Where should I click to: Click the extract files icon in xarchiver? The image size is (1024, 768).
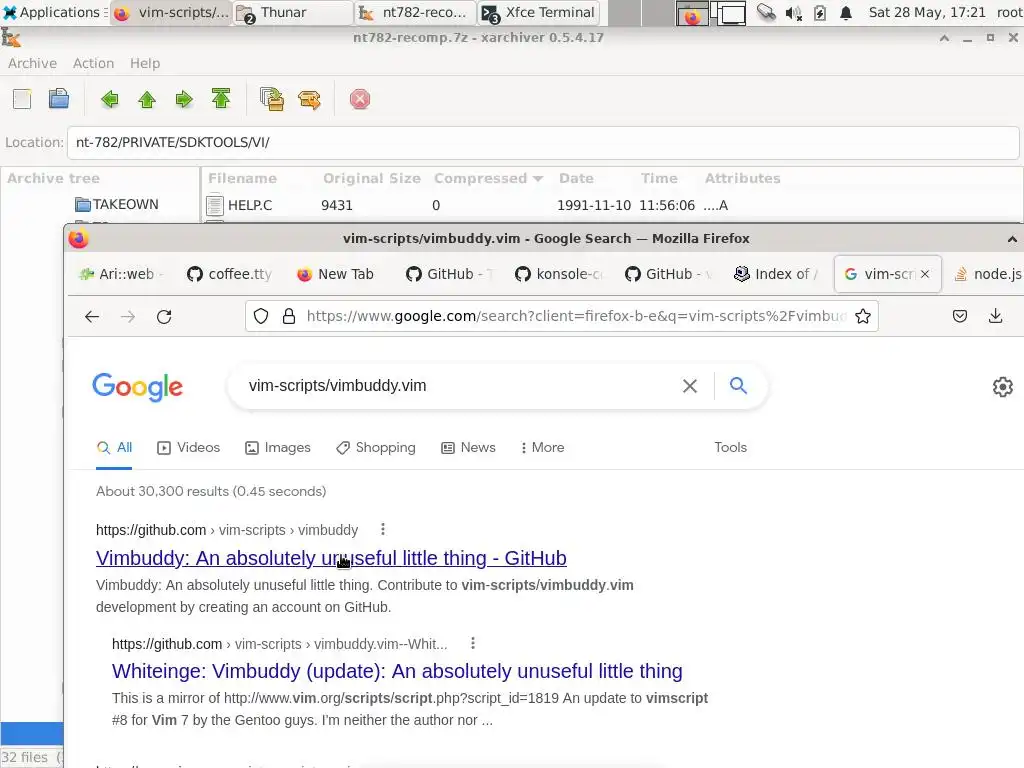coord(309,99)
